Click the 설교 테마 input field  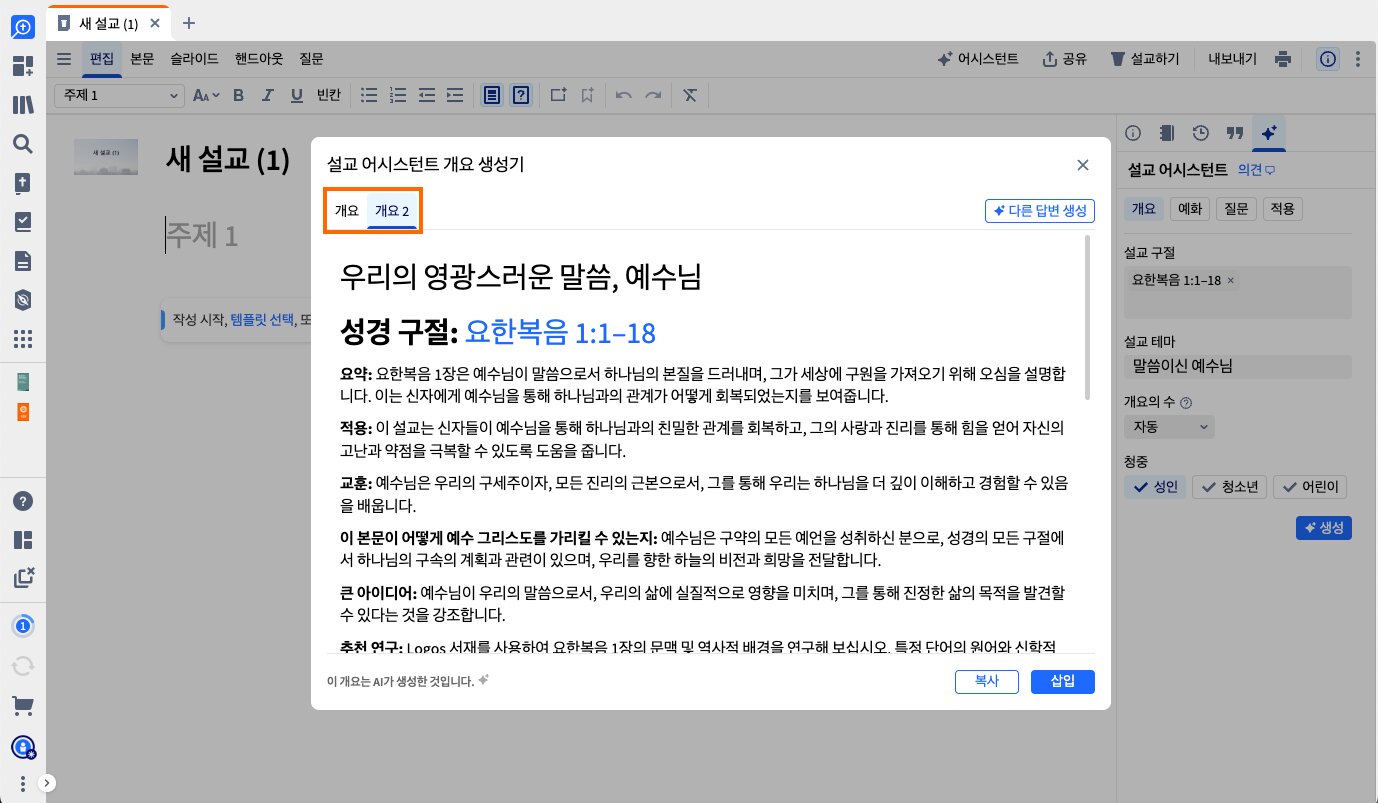pyautogui.click(x=1238, y=367)
